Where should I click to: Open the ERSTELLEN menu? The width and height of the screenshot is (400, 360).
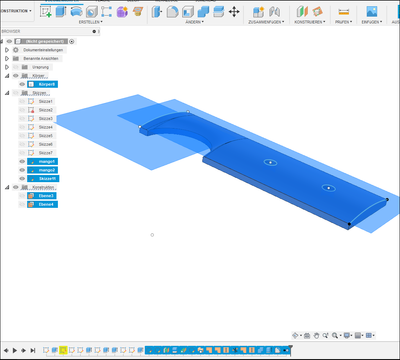pyautogui.click(x=90, y=22)
